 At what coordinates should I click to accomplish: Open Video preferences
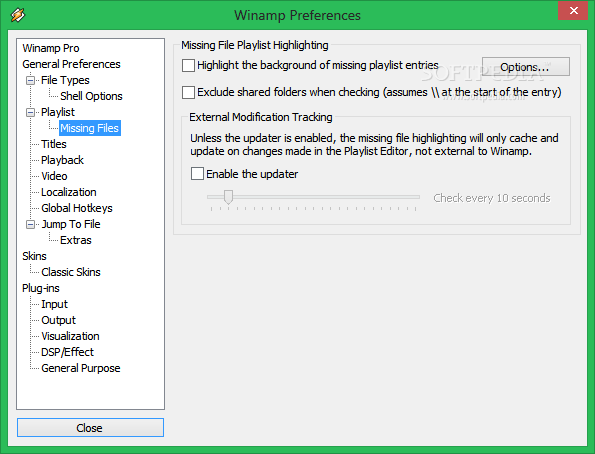coord(54,176)
